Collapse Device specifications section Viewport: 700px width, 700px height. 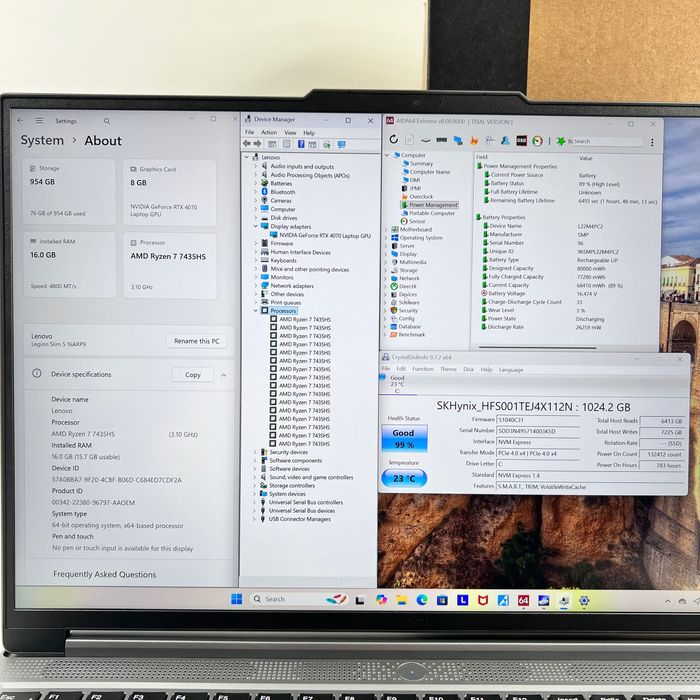[224, 375]
